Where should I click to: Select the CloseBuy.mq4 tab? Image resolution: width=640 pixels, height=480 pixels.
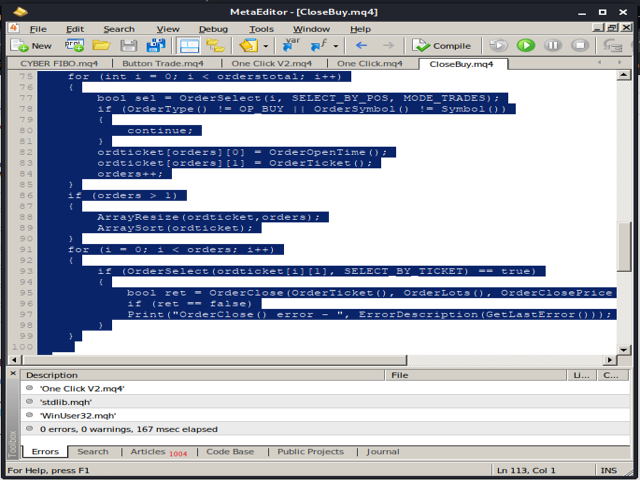462,64
